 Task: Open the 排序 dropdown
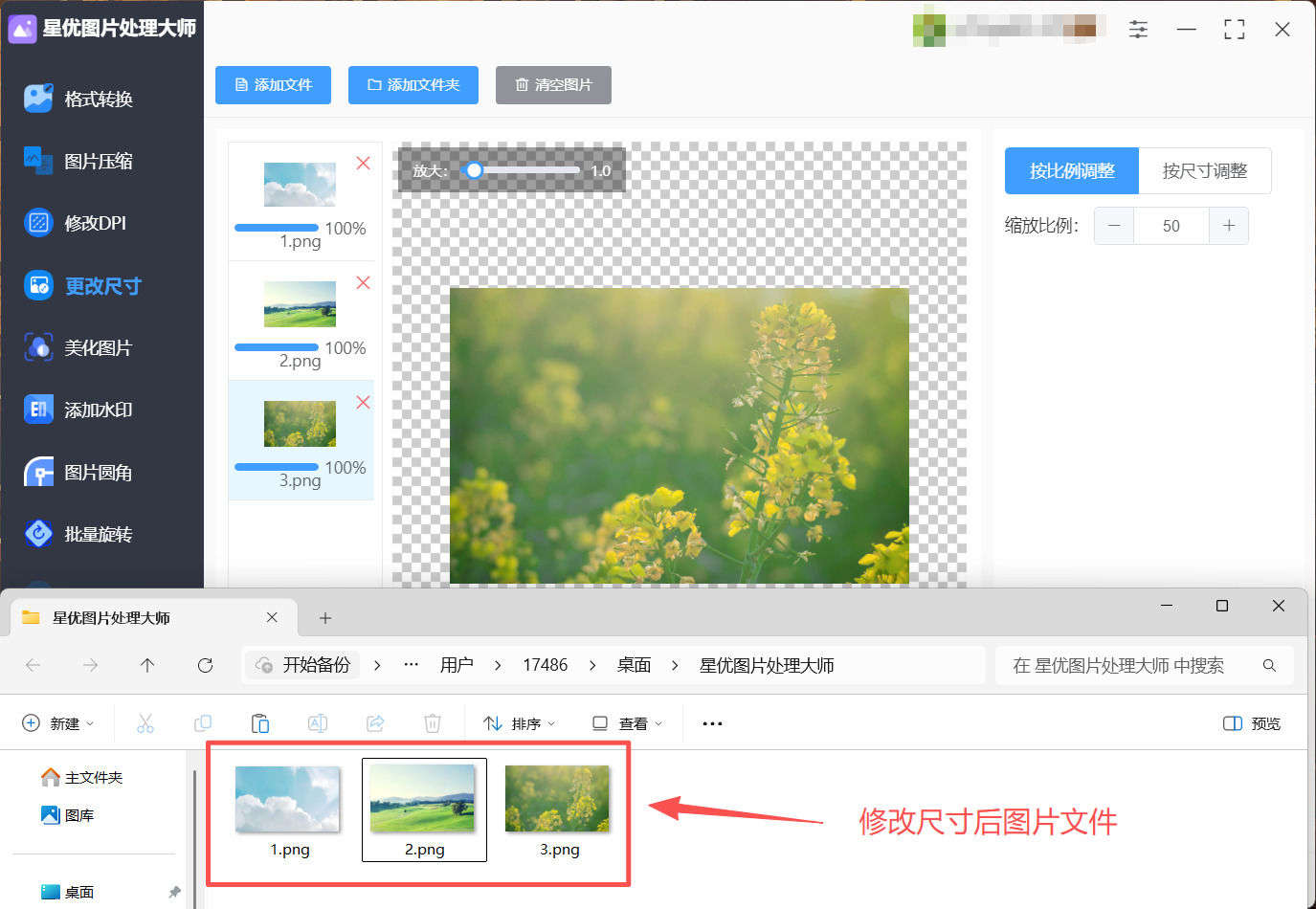[520, 723]
